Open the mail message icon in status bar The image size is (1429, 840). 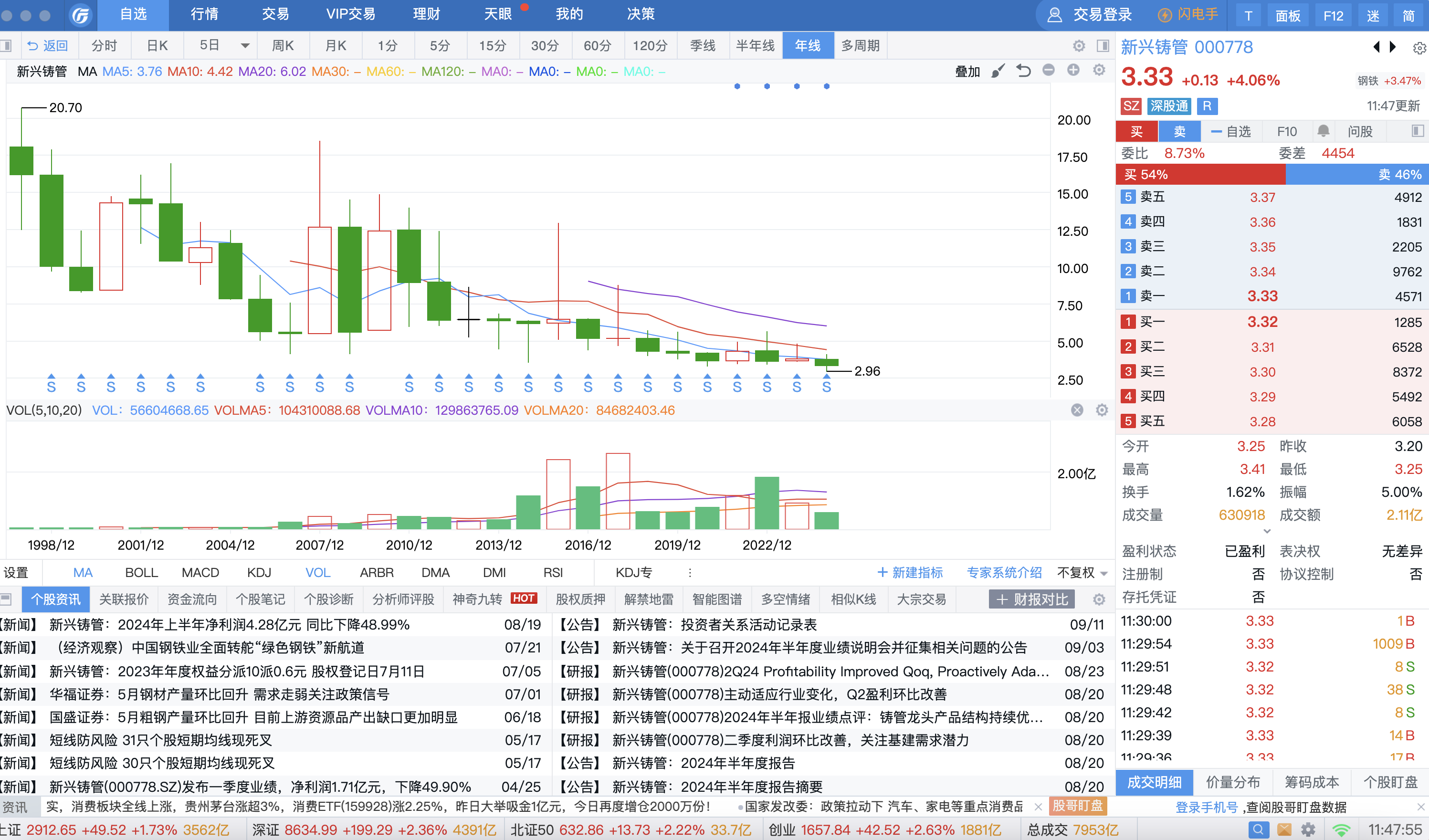click(x=1284, y=830)
